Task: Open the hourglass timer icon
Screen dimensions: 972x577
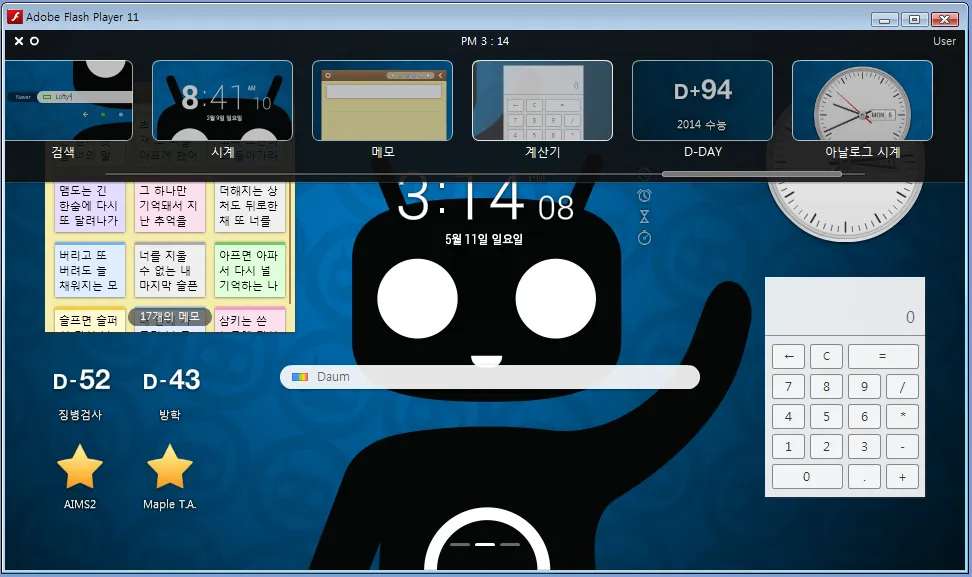Action: point(645,217)
